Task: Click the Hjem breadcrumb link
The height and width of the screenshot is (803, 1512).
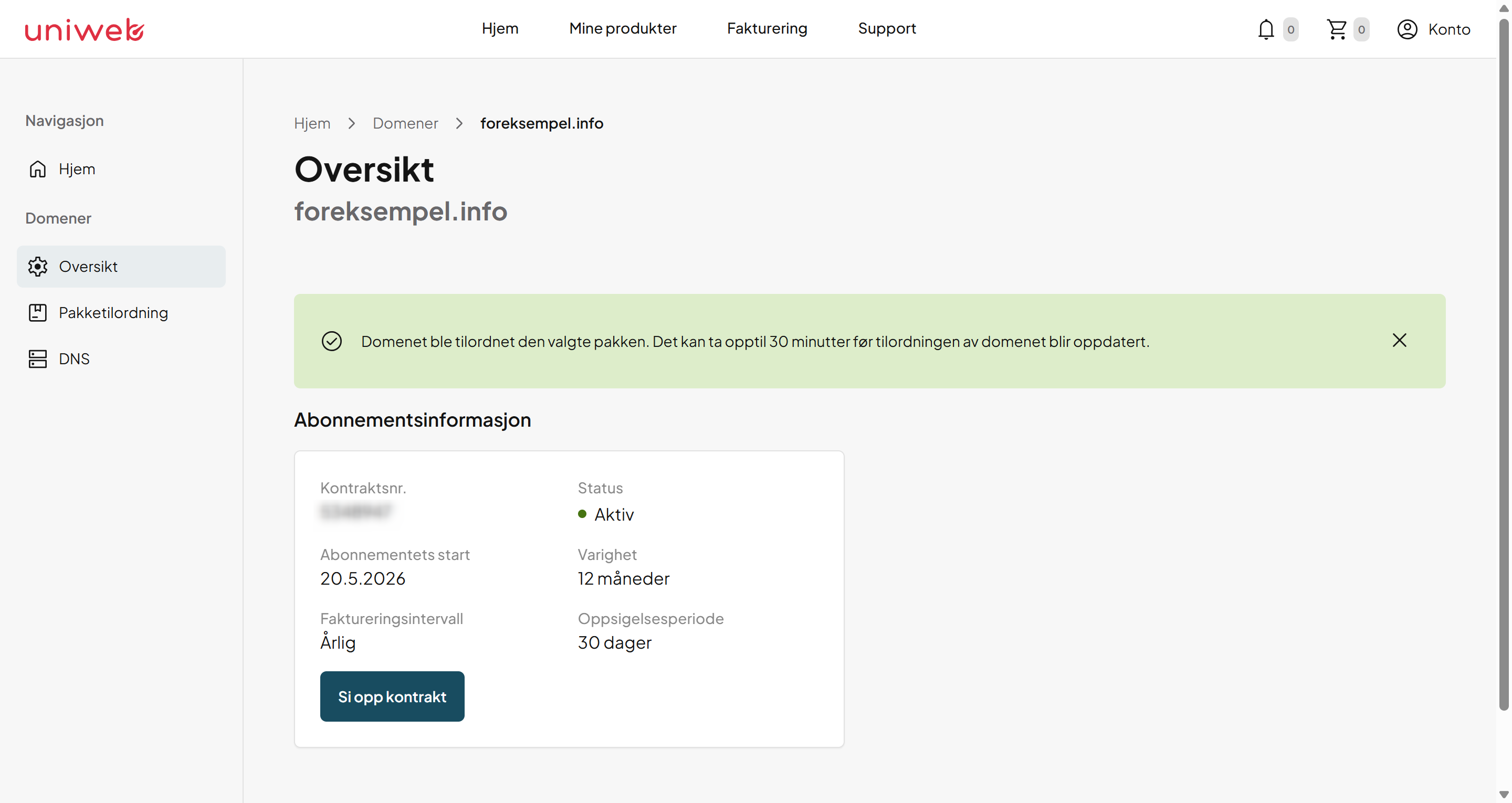Action: click(312, 123)
